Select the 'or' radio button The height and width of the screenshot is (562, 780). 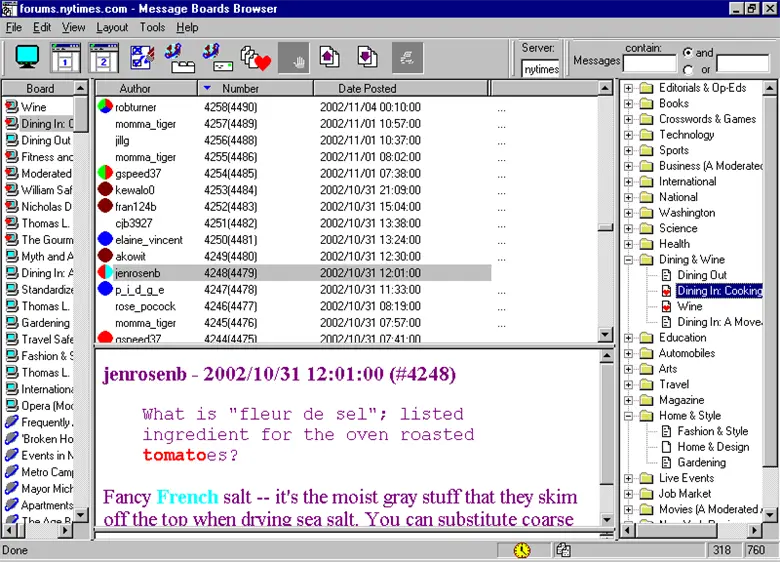coord(688,70)
